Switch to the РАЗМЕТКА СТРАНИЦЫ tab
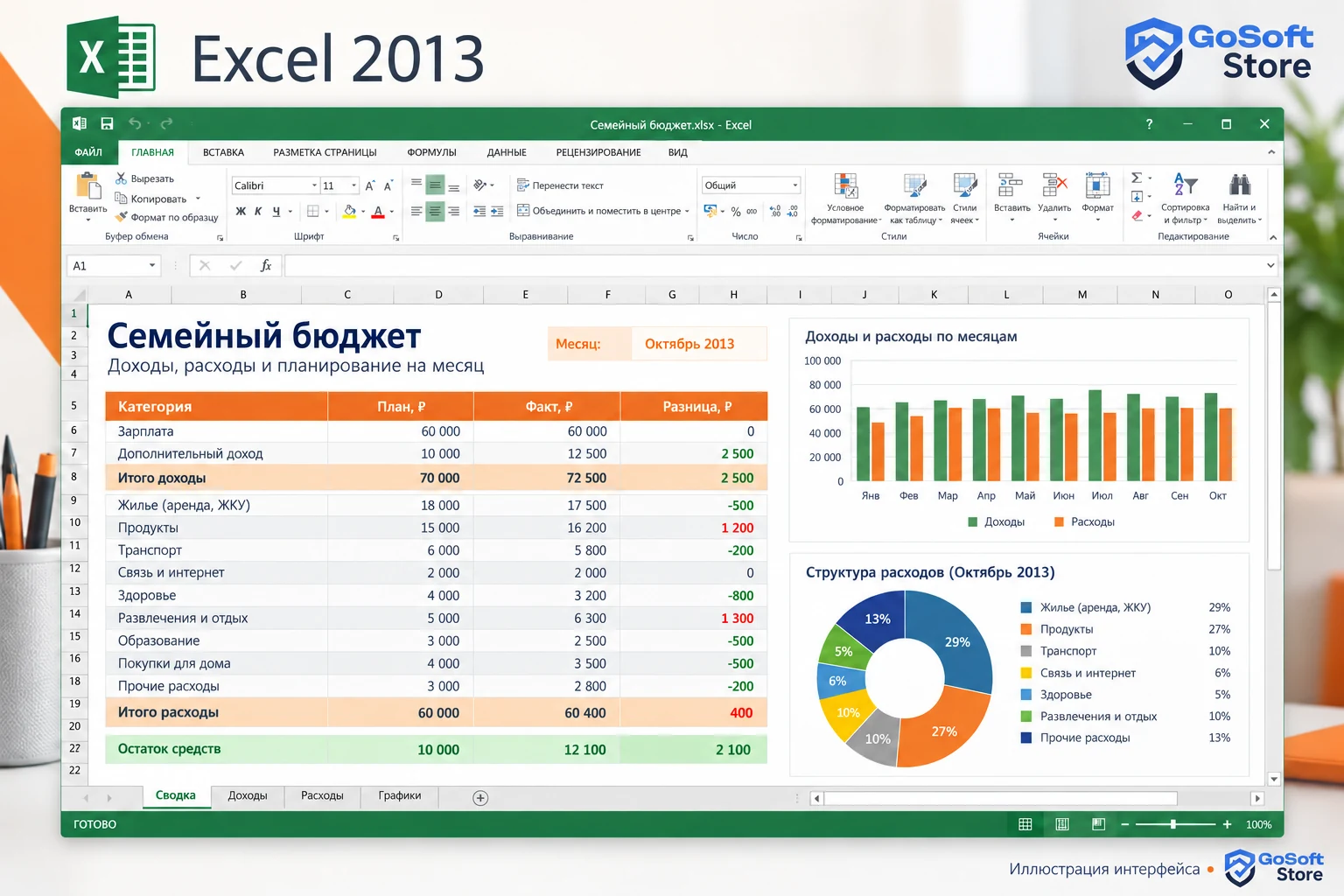 click(325, 152)
